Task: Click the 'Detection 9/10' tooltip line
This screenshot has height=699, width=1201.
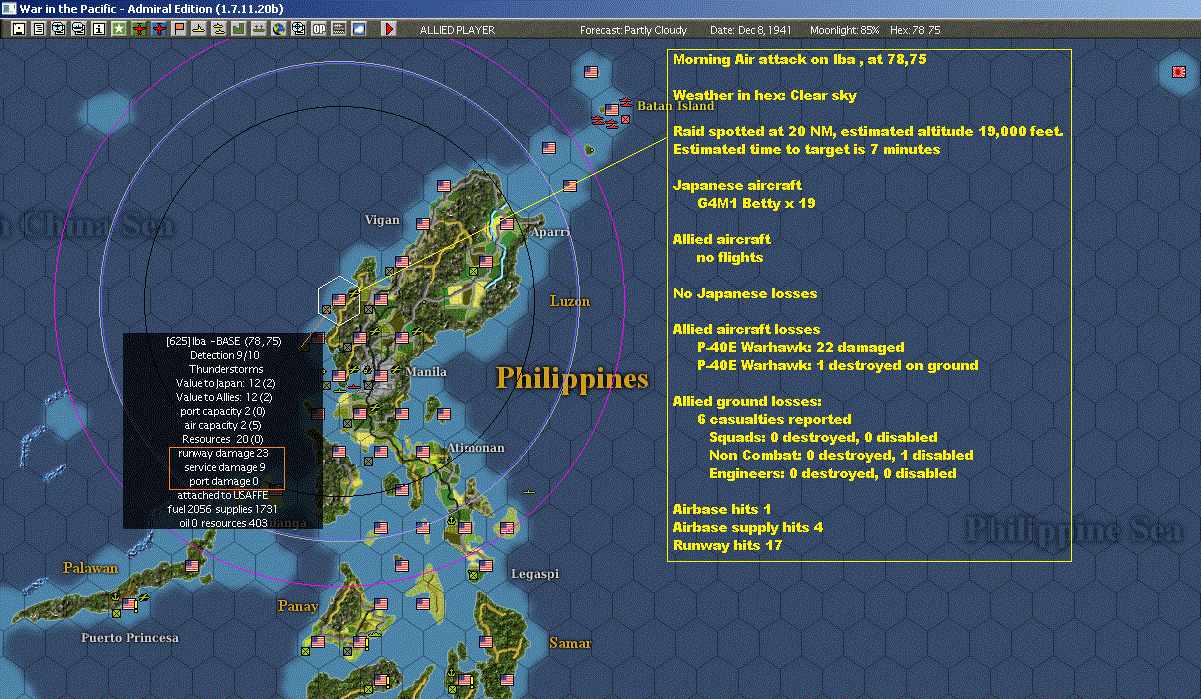Action: pyautogui.click(x=224, y=355)
